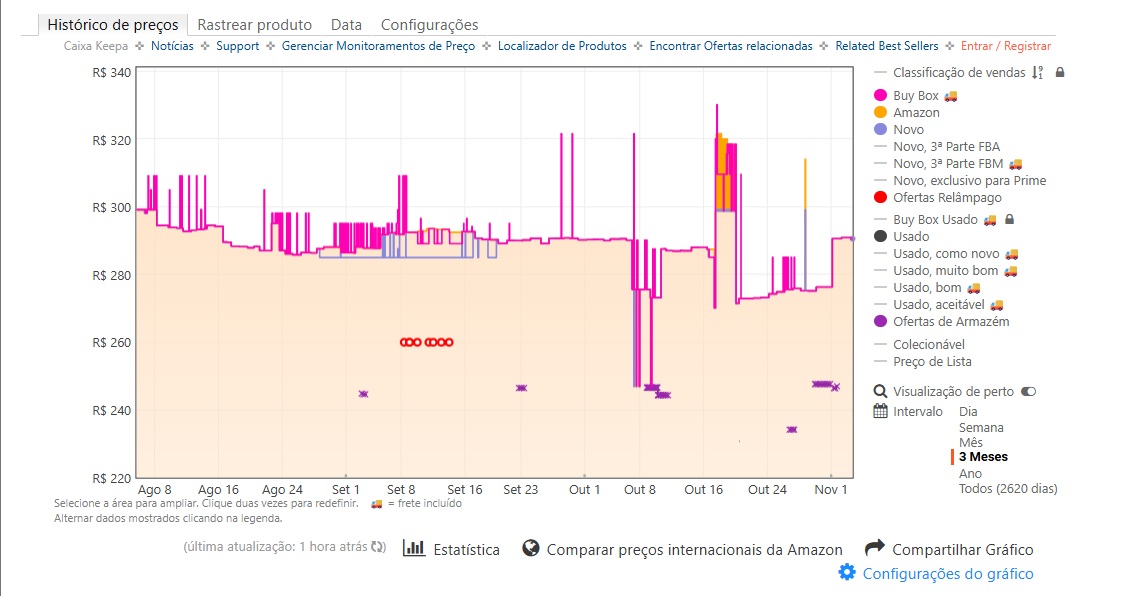The height and width of the screenshot is (596, 1125).
Task: Switch to the Rastrear produto tab
Action: coord(254,25)
